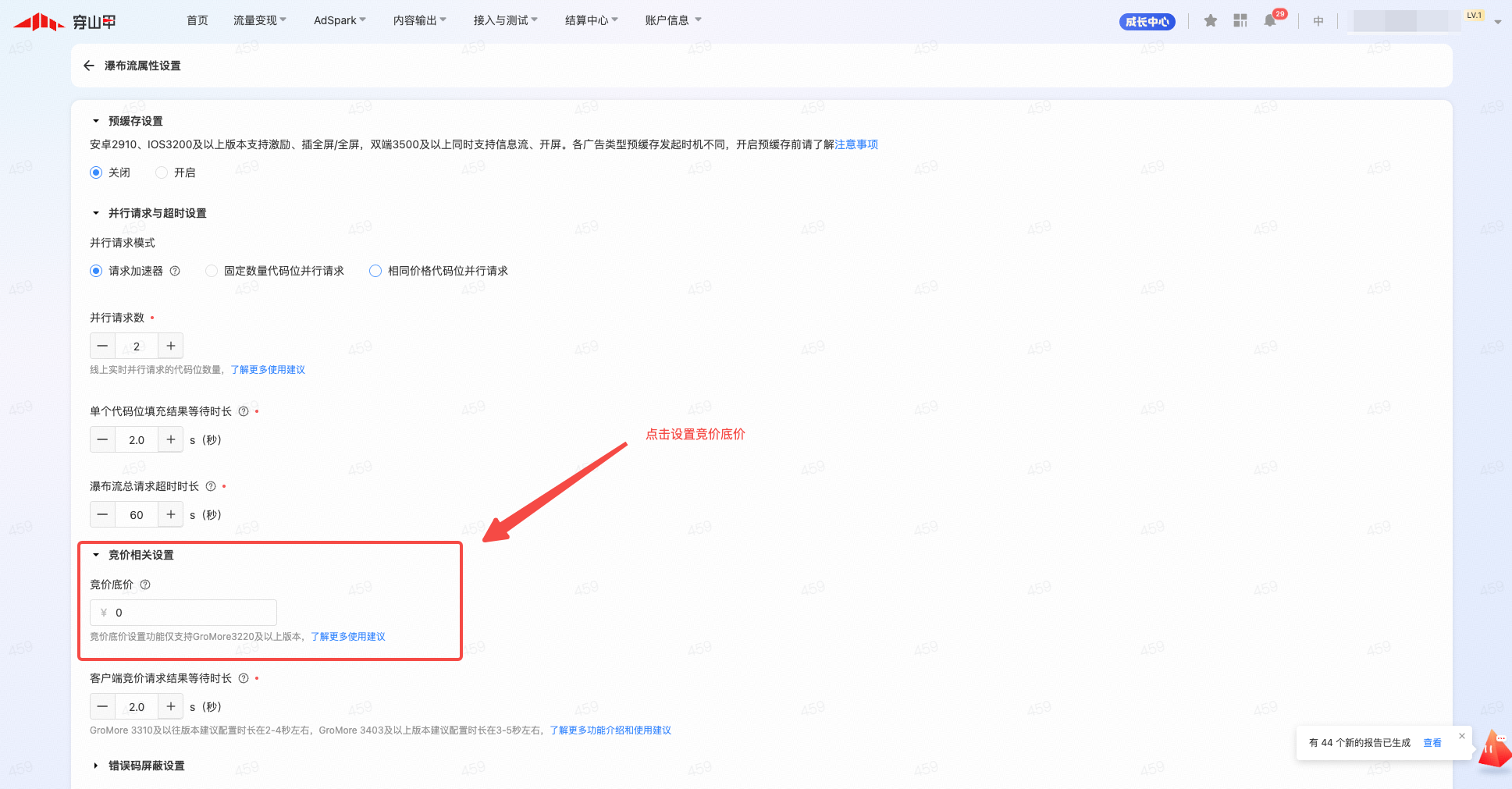This screenshot has width=1512, height=789.
Task: Open the 结算中心 menu
Action: [591, 20]
